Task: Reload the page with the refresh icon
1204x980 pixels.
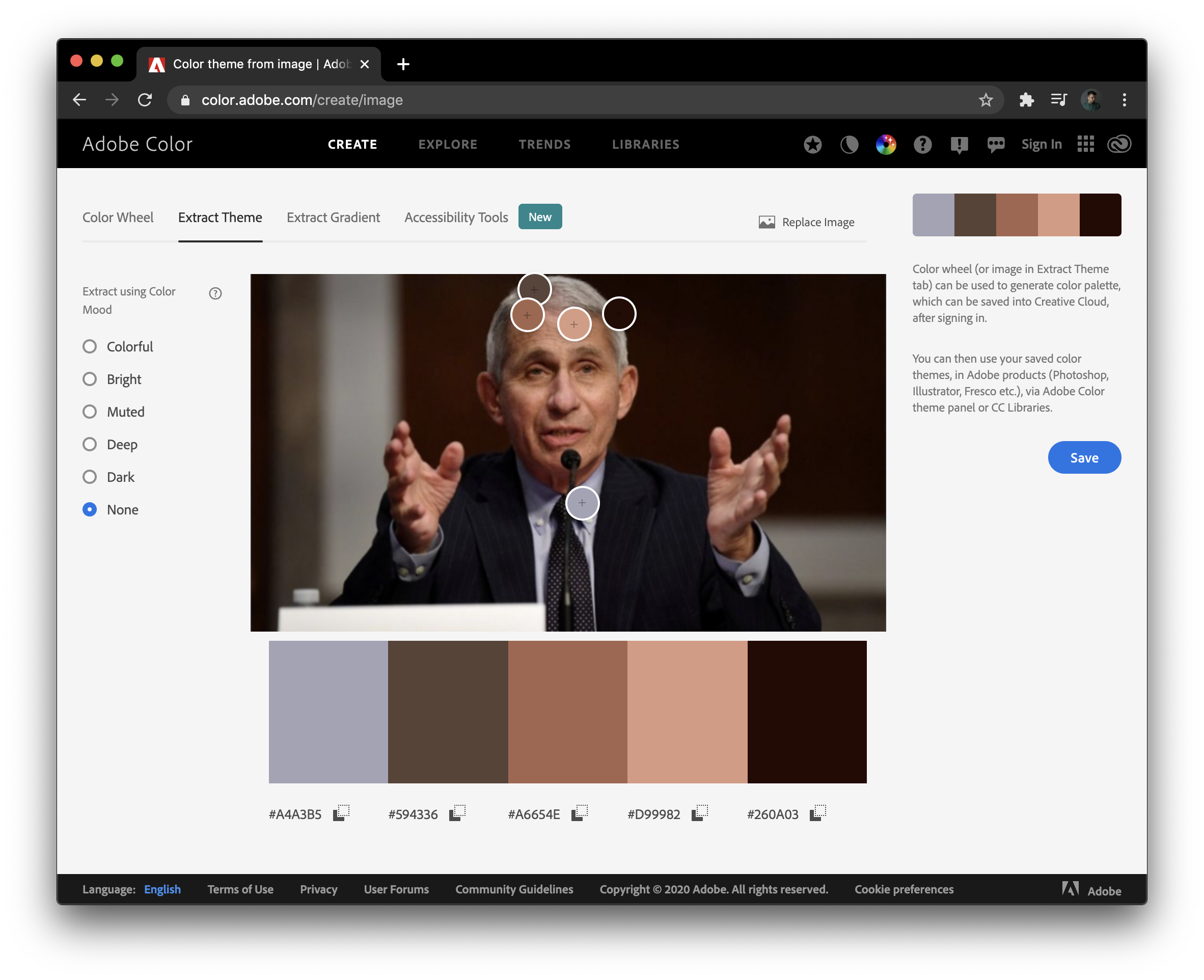Action: click(x=145, y=100)
